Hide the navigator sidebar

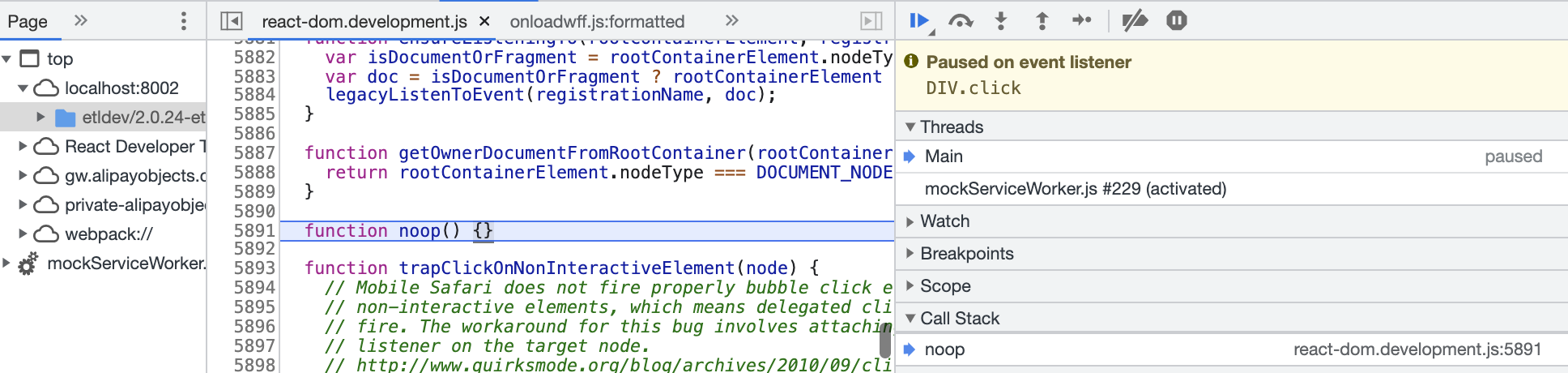[232, 21]
